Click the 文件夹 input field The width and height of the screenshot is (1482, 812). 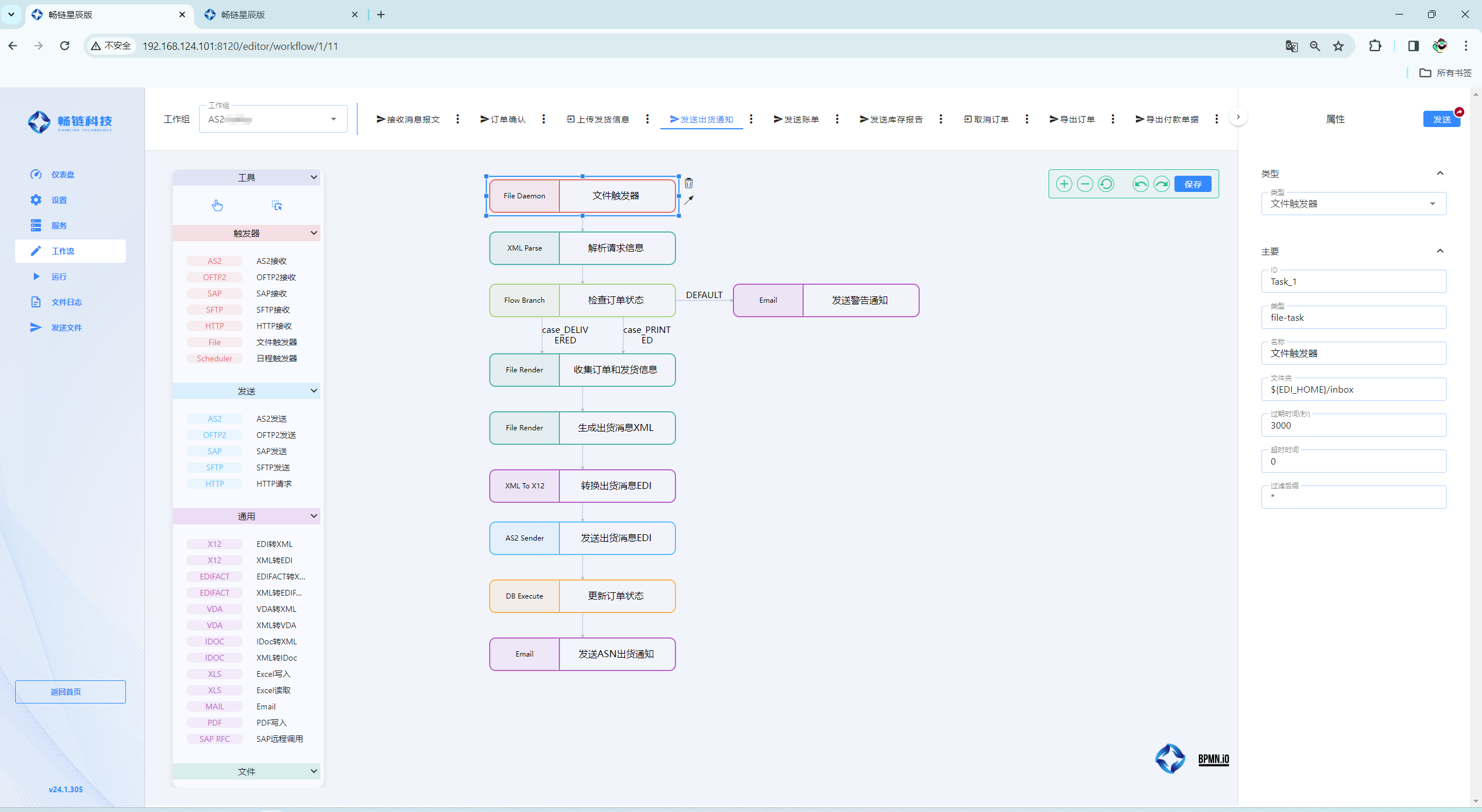1353,390
